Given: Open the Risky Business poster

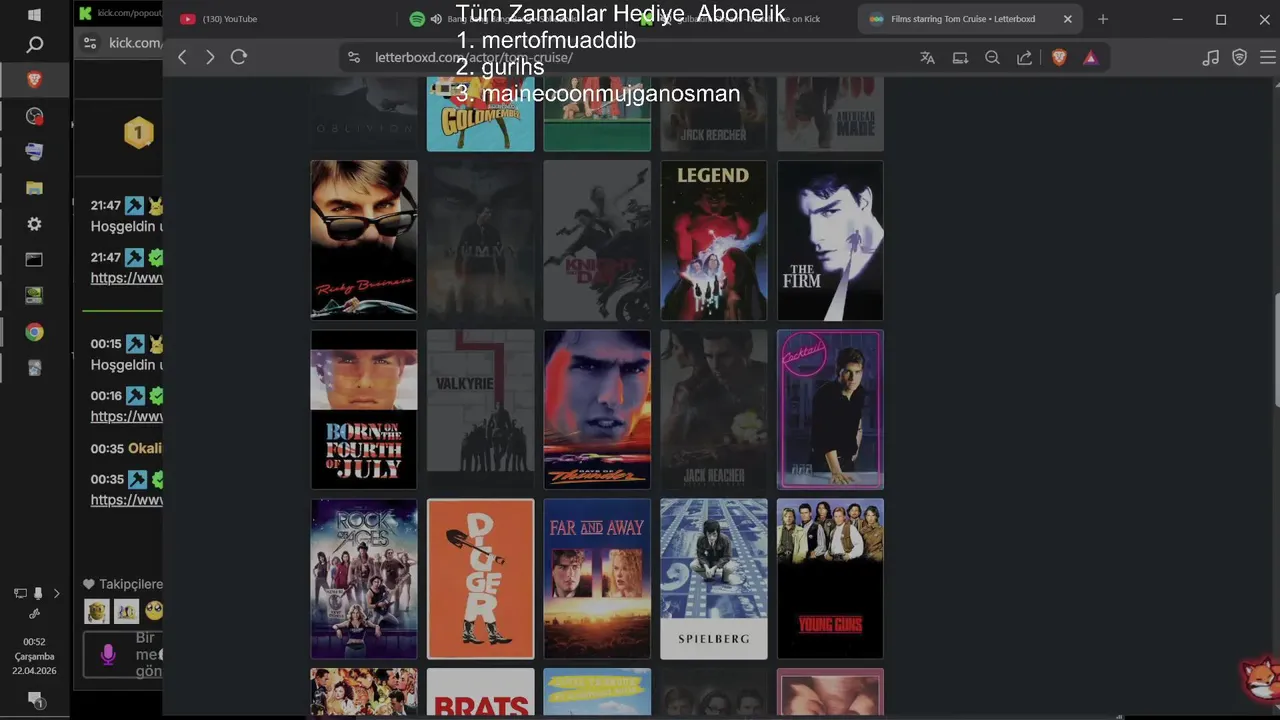Looking at the screenshot, I should coord(364,240).
